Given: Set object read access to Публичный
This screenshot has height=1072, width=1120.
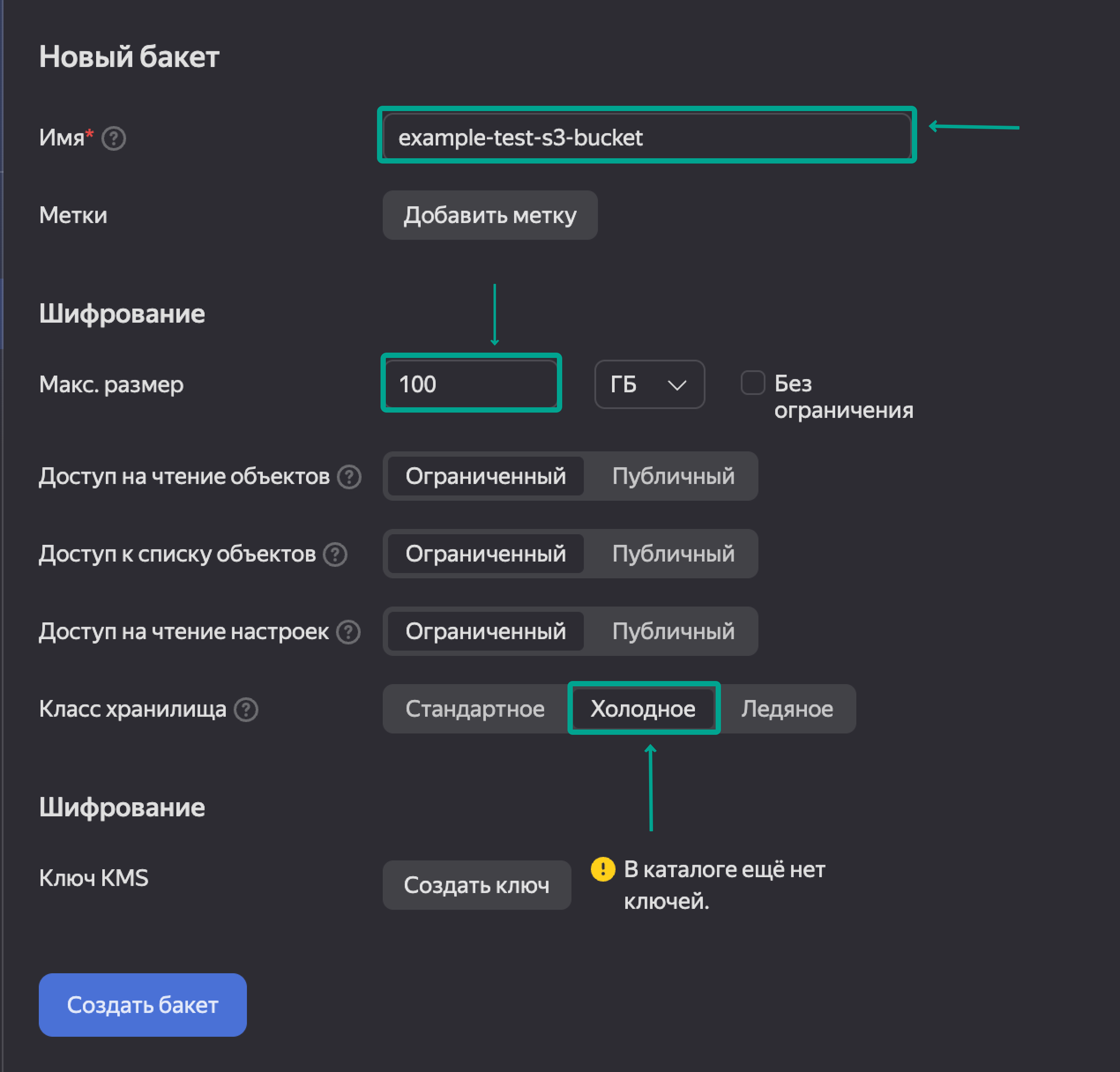Looking at the screenshot, I should click(x=672, y=476).
